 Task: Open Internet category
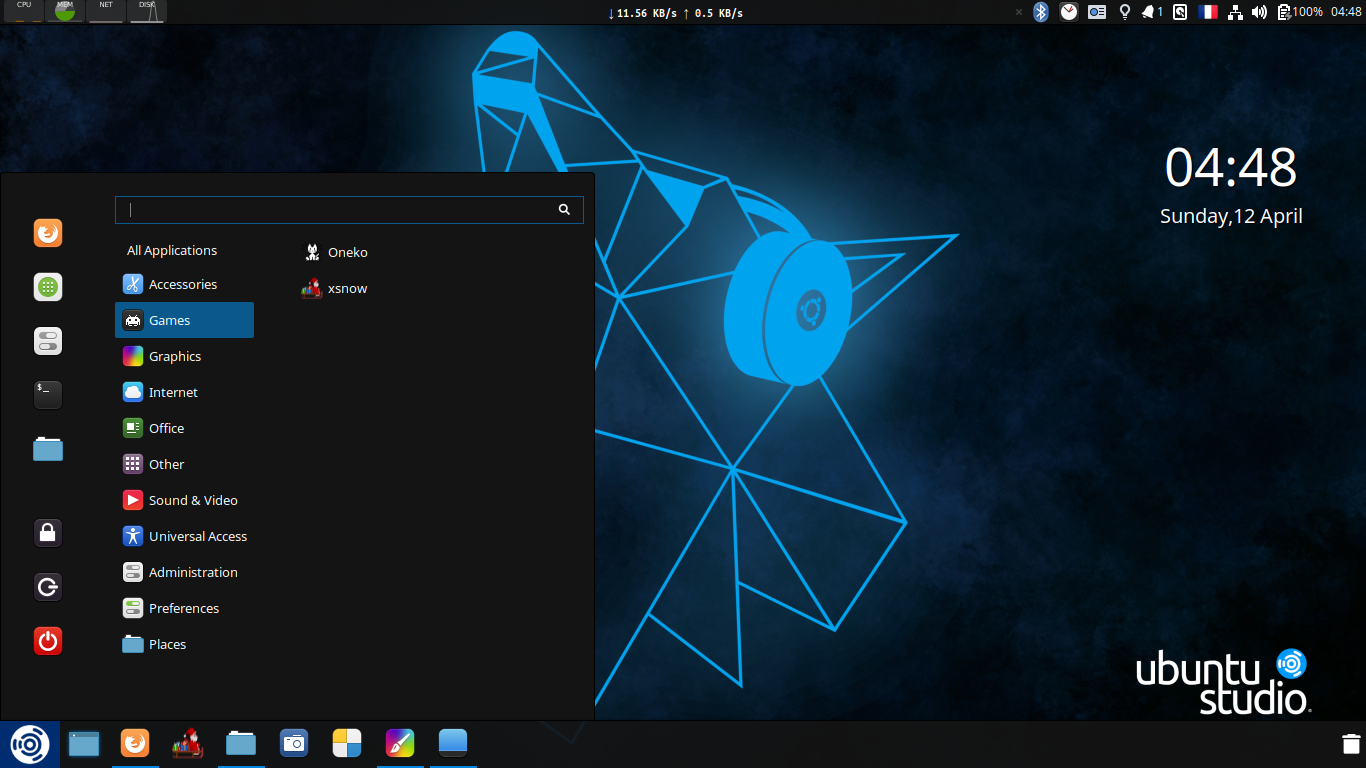184,392
